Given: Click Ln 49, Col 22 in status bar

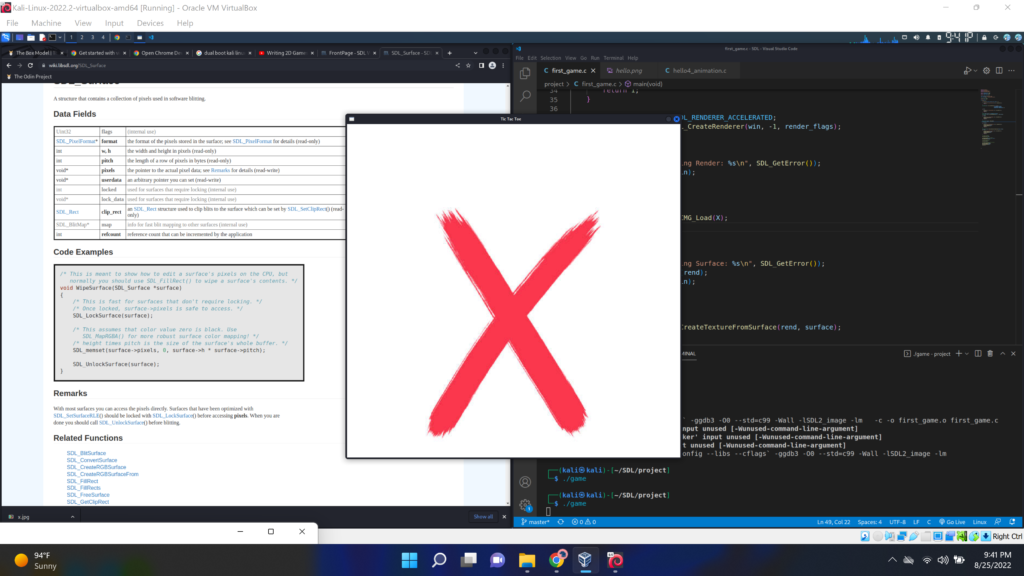Looking at the screenshot, I should 833,522.
